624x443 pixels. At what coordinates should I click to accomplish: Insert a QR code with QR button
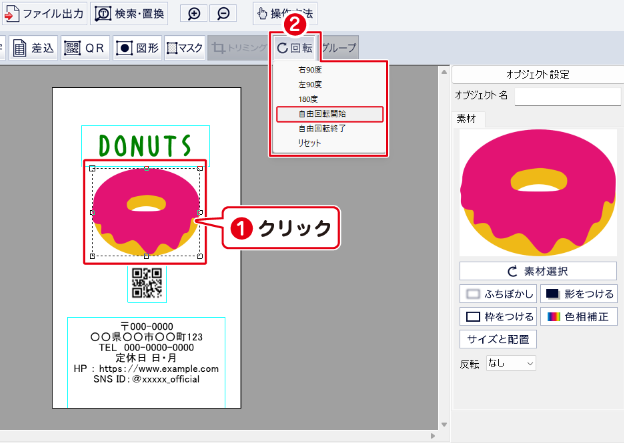point(85,47)
